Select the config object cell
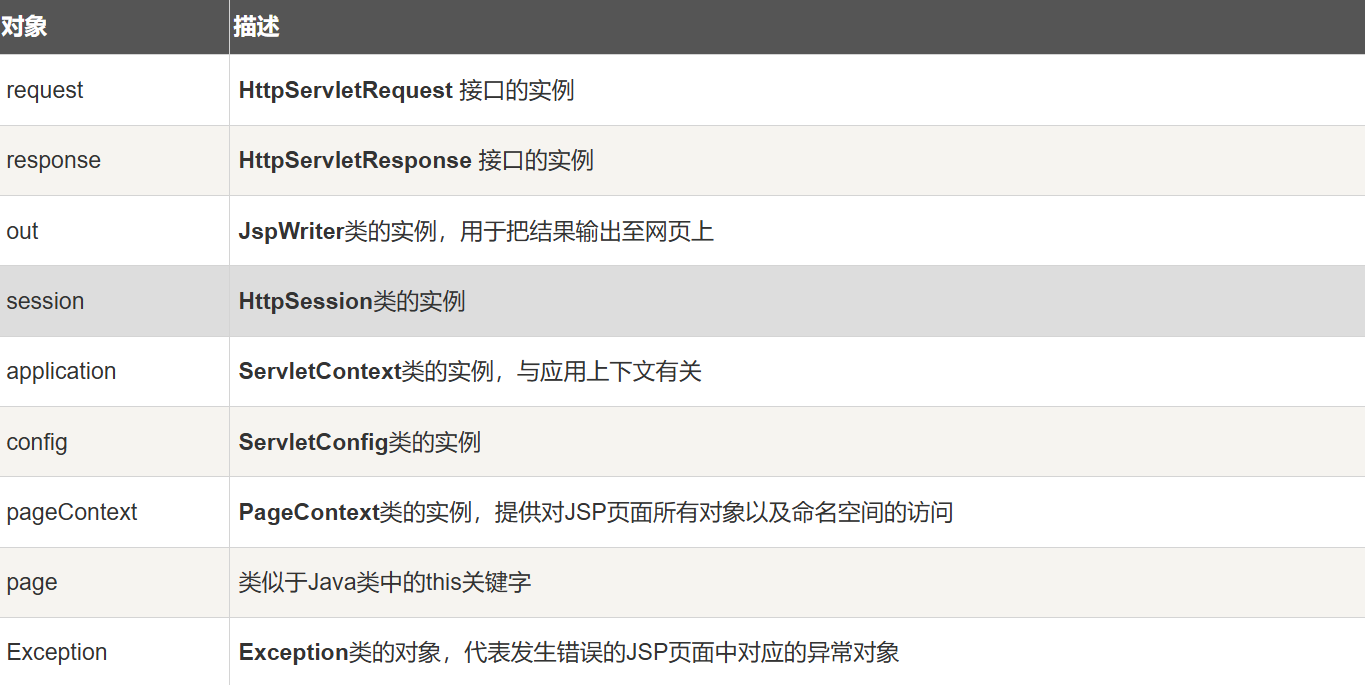This screenshot has height=685, width=1365. (37, 442)
